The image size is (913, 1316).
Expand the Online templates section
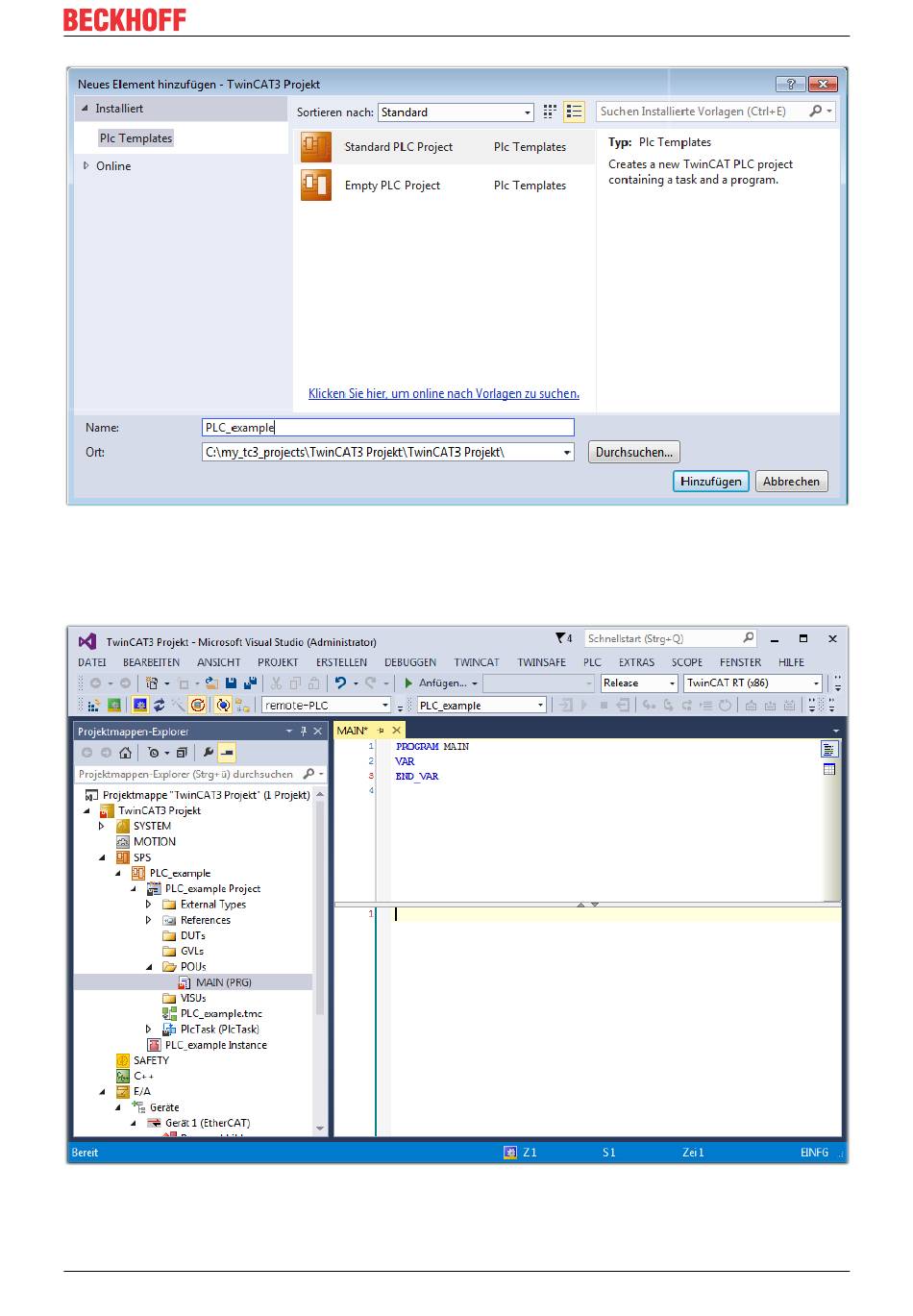(x=86, y=166)
